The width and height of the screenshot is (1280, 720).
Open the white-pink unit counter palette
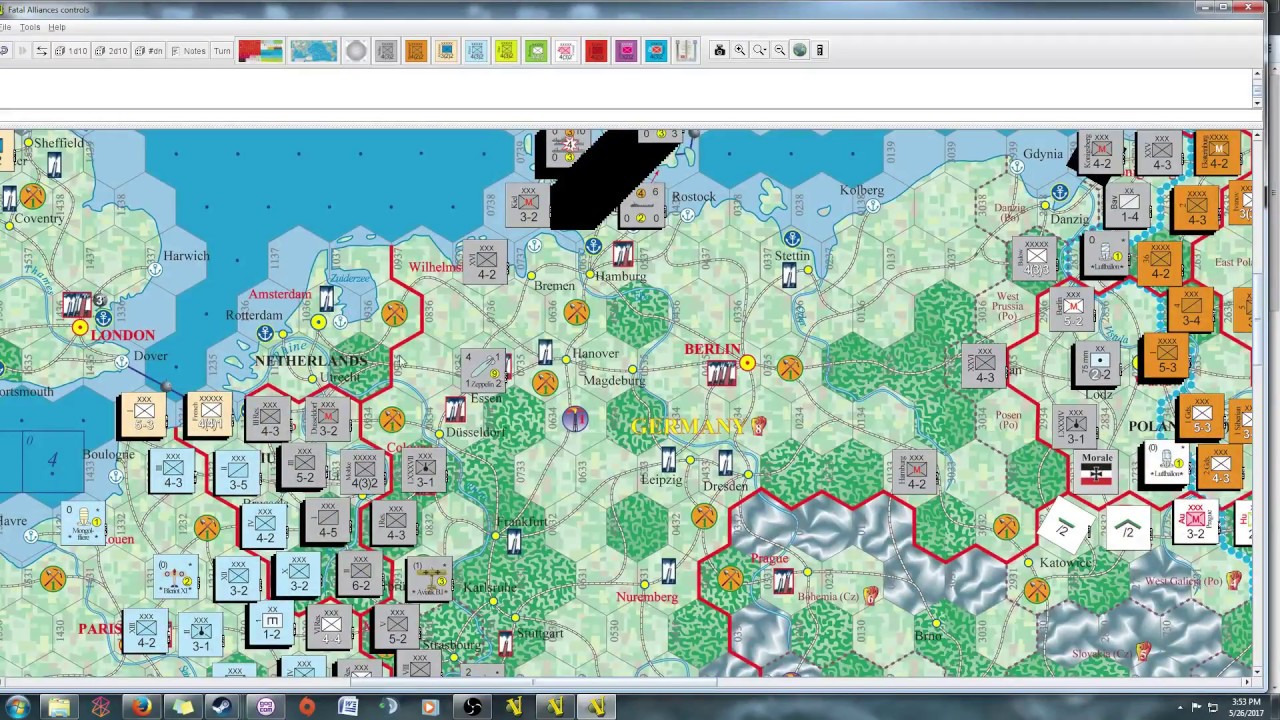[x=566, y=50]
